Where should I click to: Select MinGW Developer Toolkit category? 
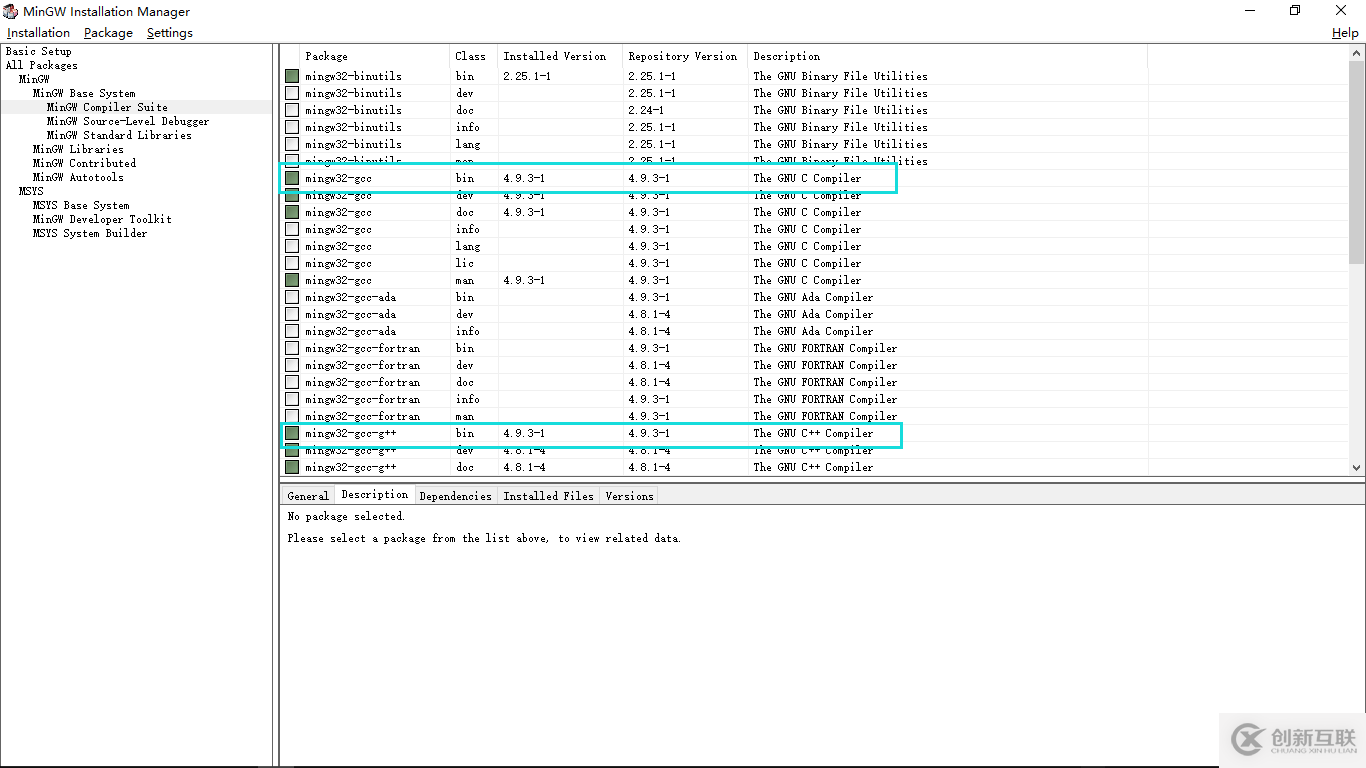click(102, 219)
